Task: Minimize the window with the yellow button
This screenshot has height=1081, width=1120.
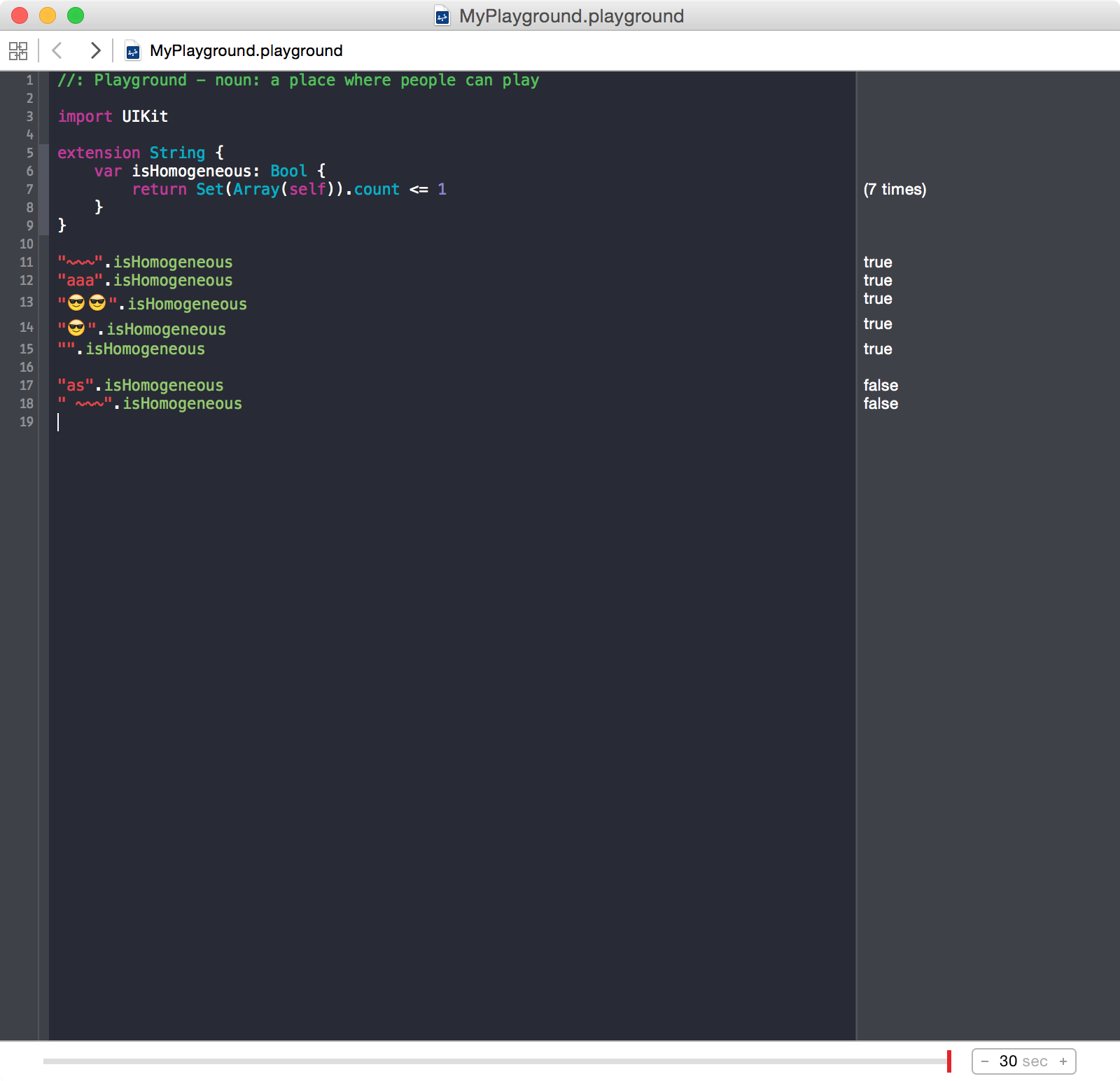Action: coord(48,15)
